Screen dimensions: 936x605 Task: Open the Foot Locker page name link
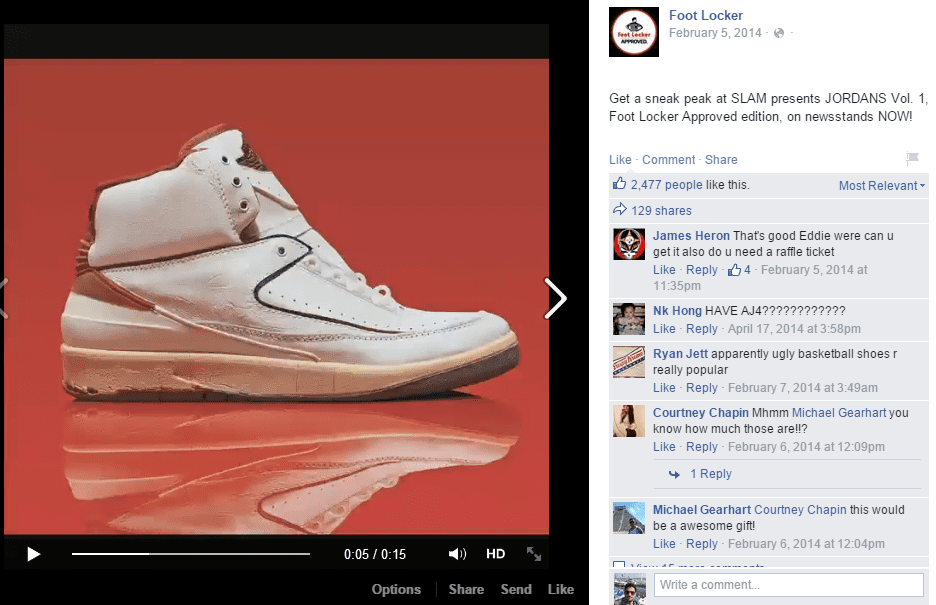tap(706, 16)
